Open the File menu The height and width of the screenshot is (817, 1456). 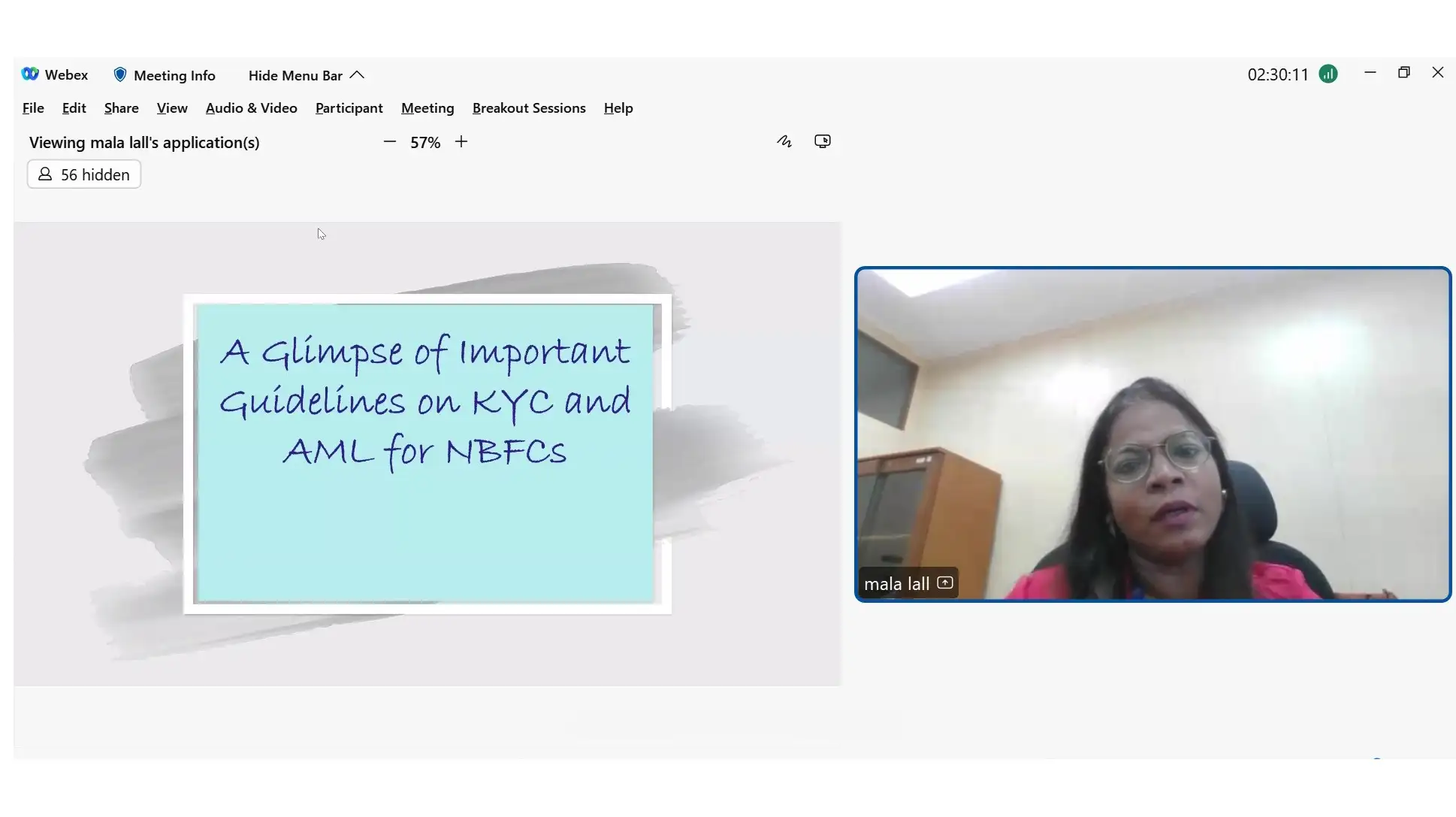(33, 108)
